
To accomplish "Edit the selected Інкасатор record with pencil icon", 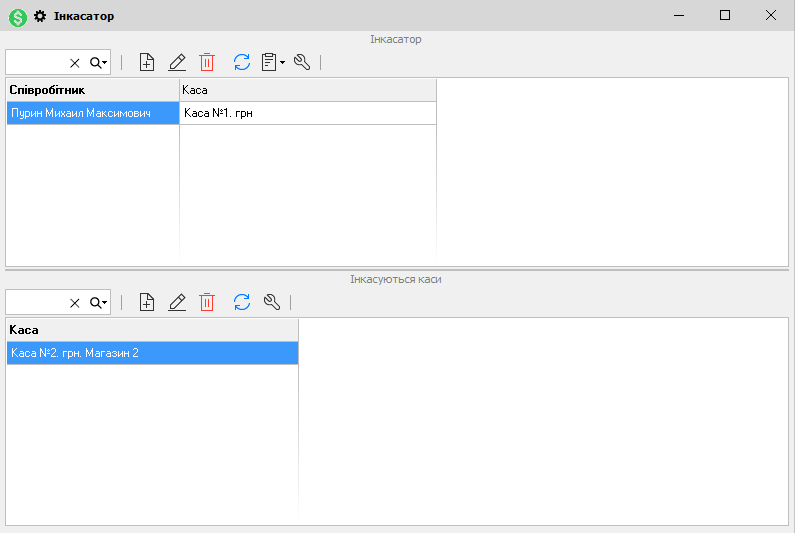I will (177, 62).
